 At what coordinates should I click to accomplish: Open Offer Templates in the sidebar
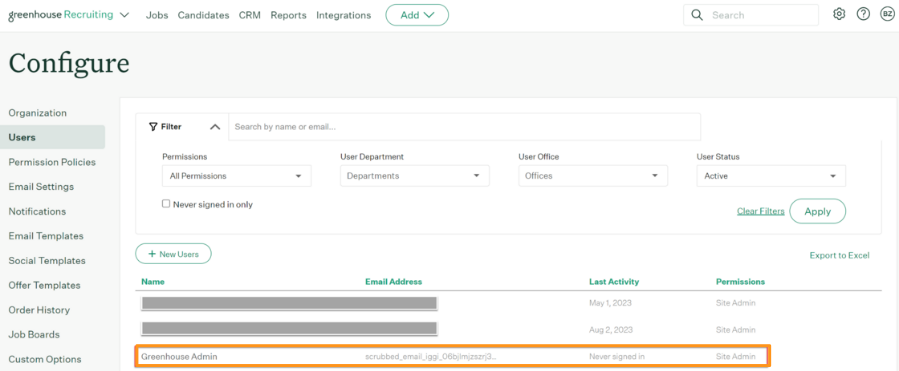[45, 285]
